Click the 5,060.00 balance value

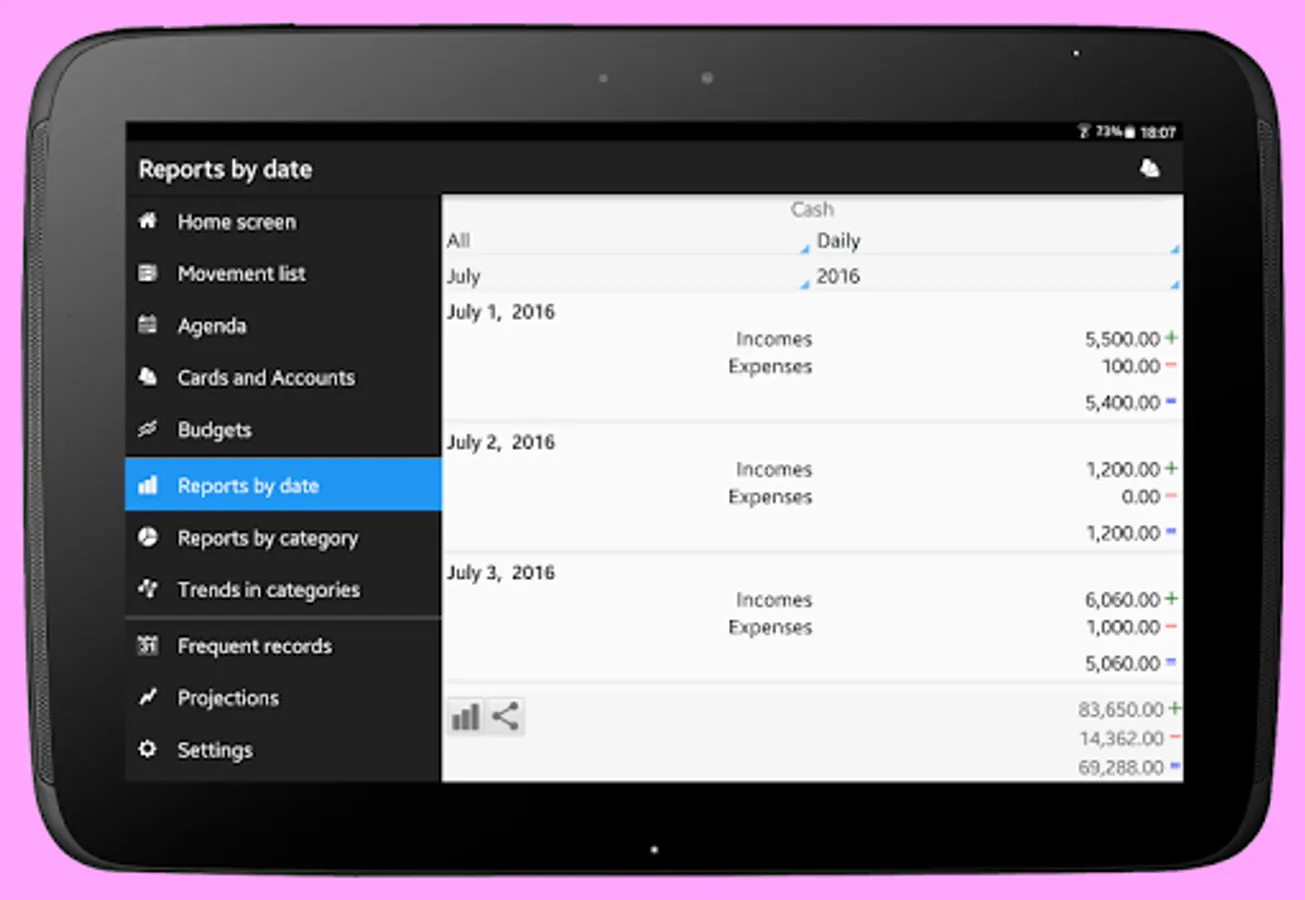click(1122, 663)
